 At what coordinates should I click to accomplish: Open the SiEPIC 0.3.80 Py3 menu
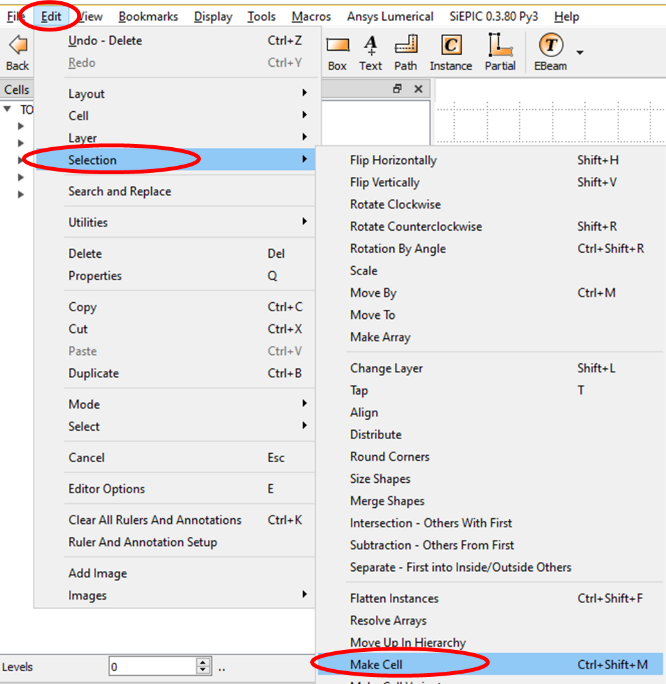(x=493, y=17)
